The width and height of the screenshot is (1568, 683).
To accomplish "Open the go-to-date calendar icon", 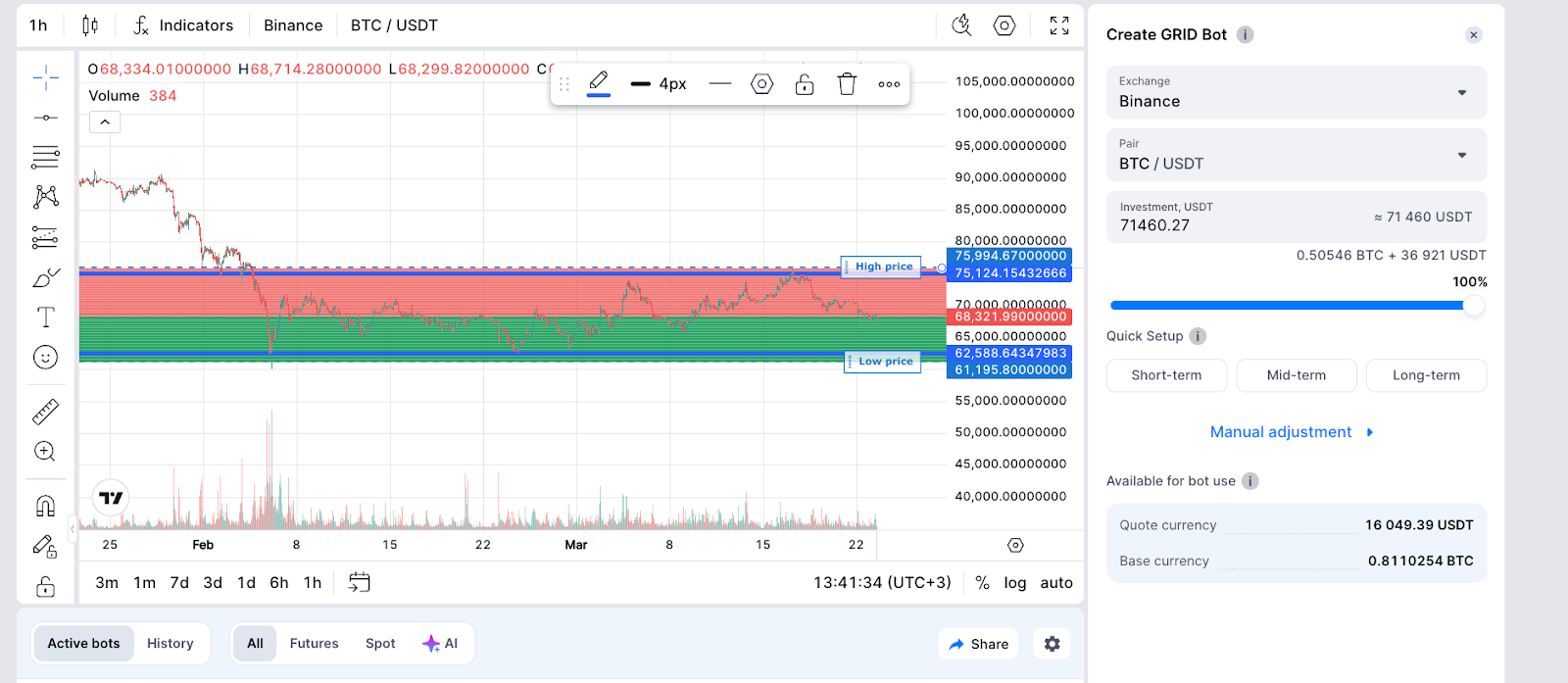I will point(360,582).
